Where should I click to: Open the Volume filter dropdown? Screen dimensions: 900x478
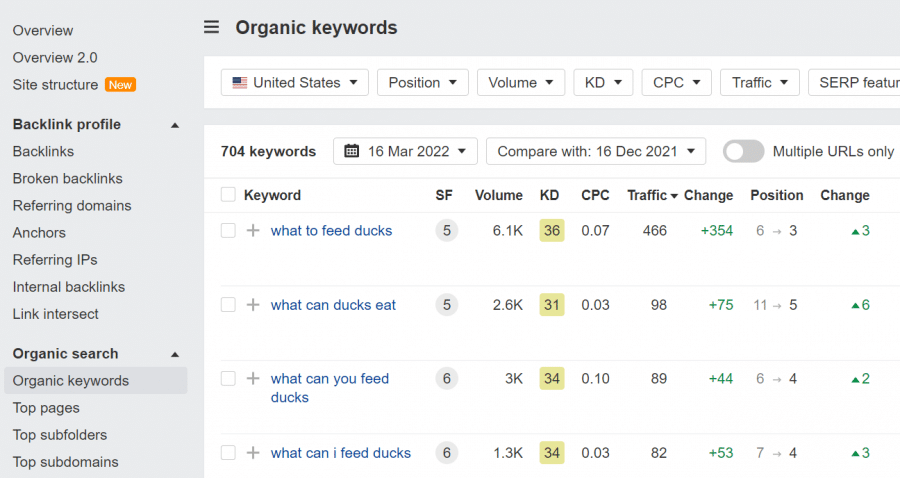[521, 83]
